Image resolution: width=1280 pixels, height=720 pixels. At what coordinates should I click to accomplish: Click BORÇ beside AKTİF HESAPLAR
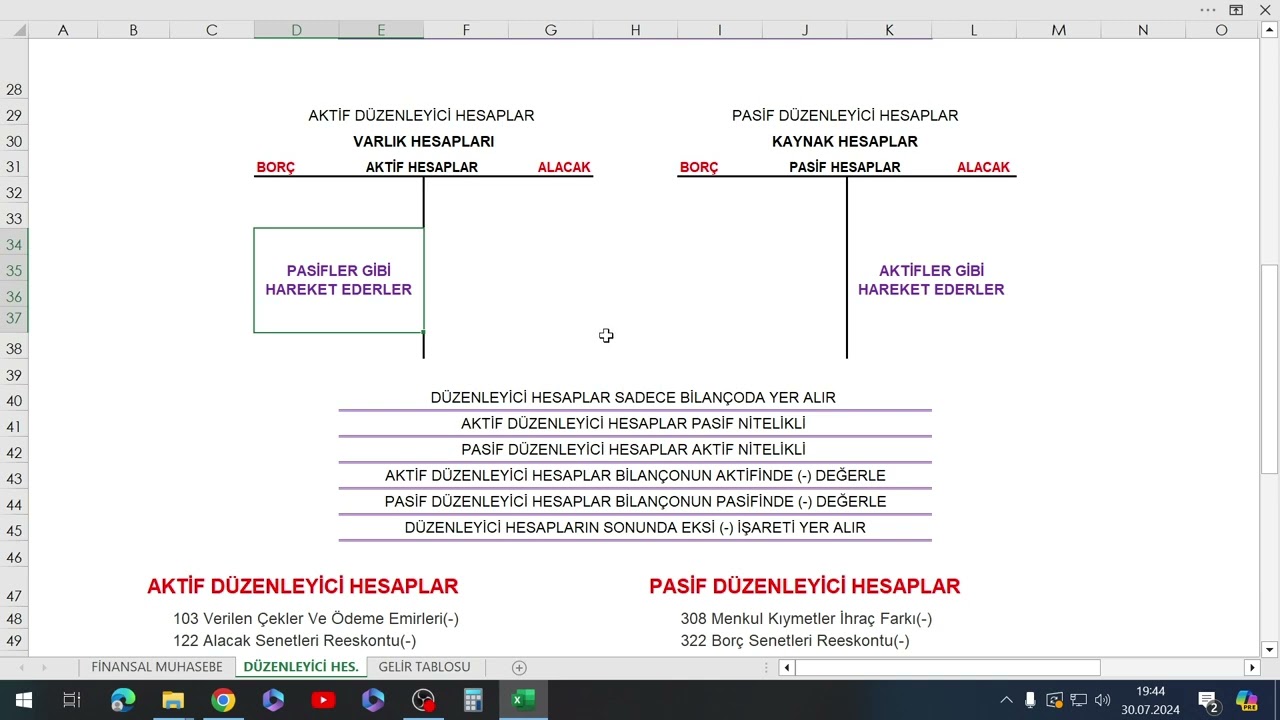(x=276, y=167)
